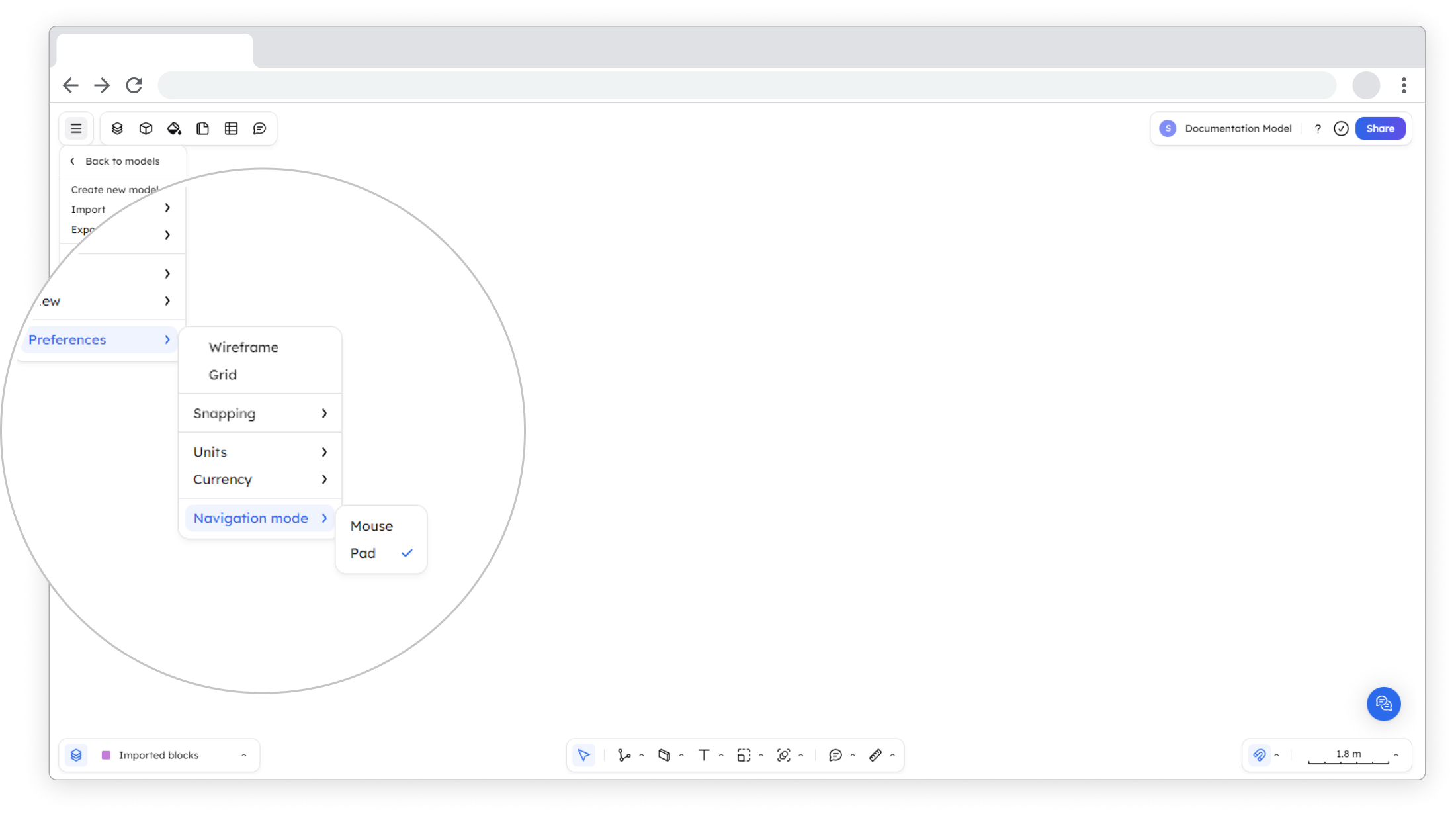Open the table data icon in top toolbar
The height and width of the screenshot is (814, 1456).
[231, 128]
